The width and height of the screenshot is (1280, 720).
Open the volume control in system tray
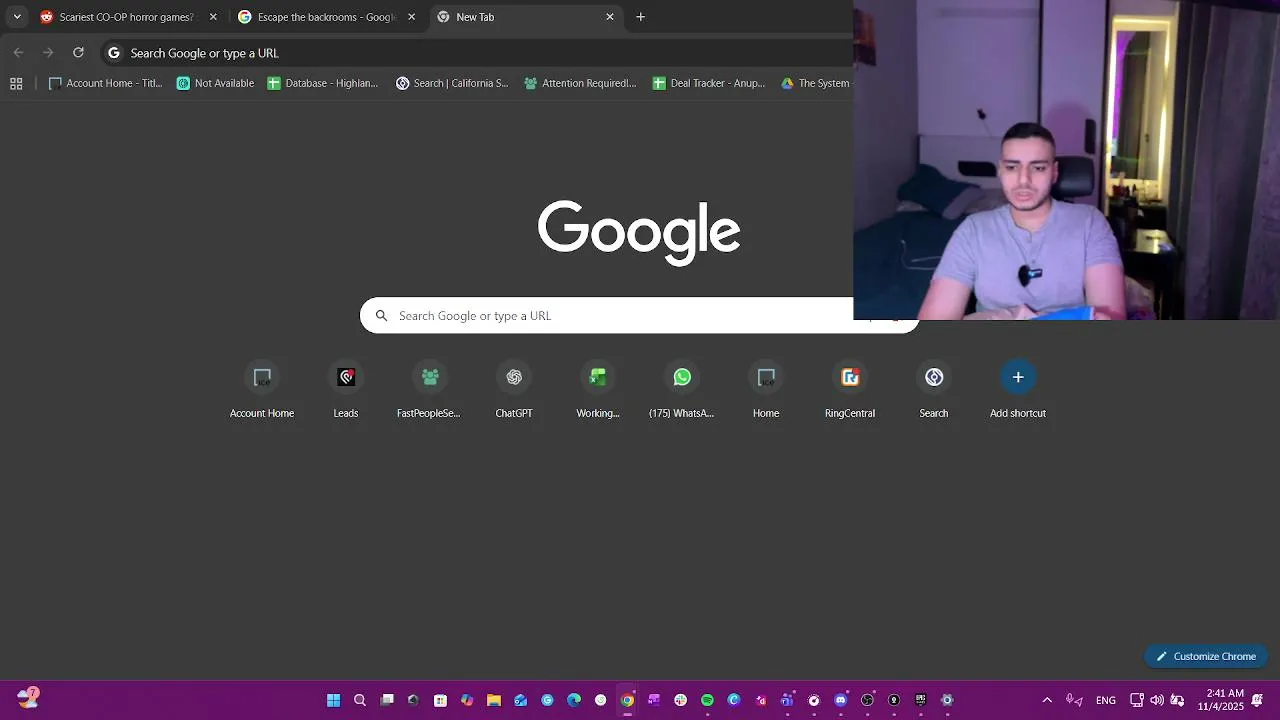click(x=1157, y=700)
